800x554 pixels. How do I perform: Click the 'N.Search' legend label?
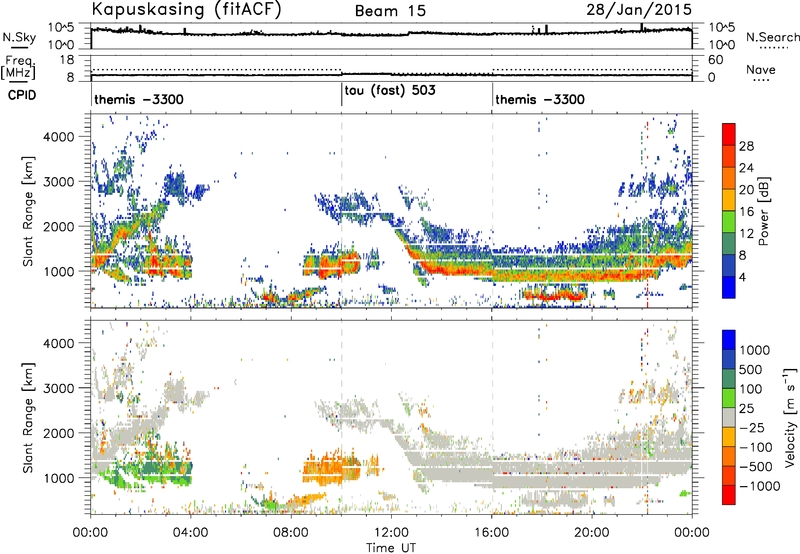772,37
